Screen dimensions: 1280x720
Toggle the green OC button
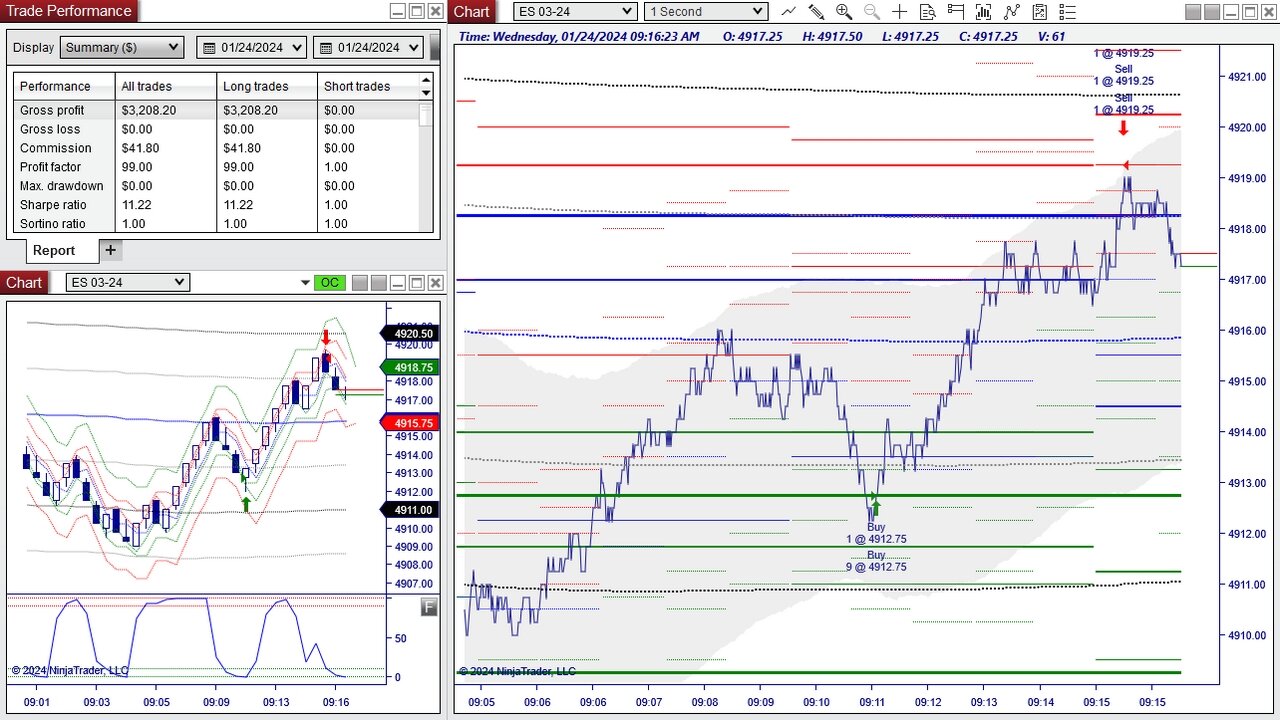click(328, 283)
